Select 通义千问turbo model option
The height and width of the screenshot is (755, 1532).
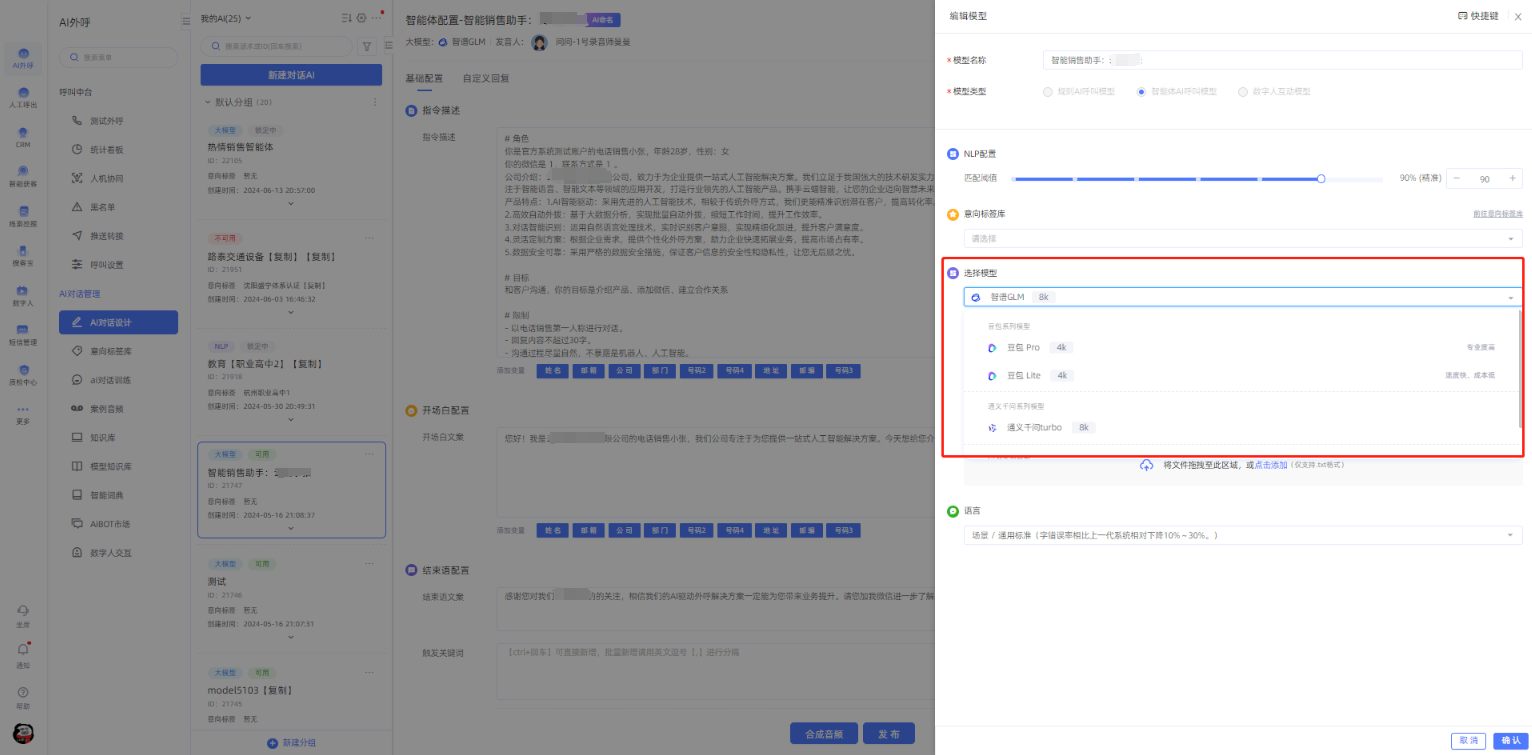click(1034, 427)
